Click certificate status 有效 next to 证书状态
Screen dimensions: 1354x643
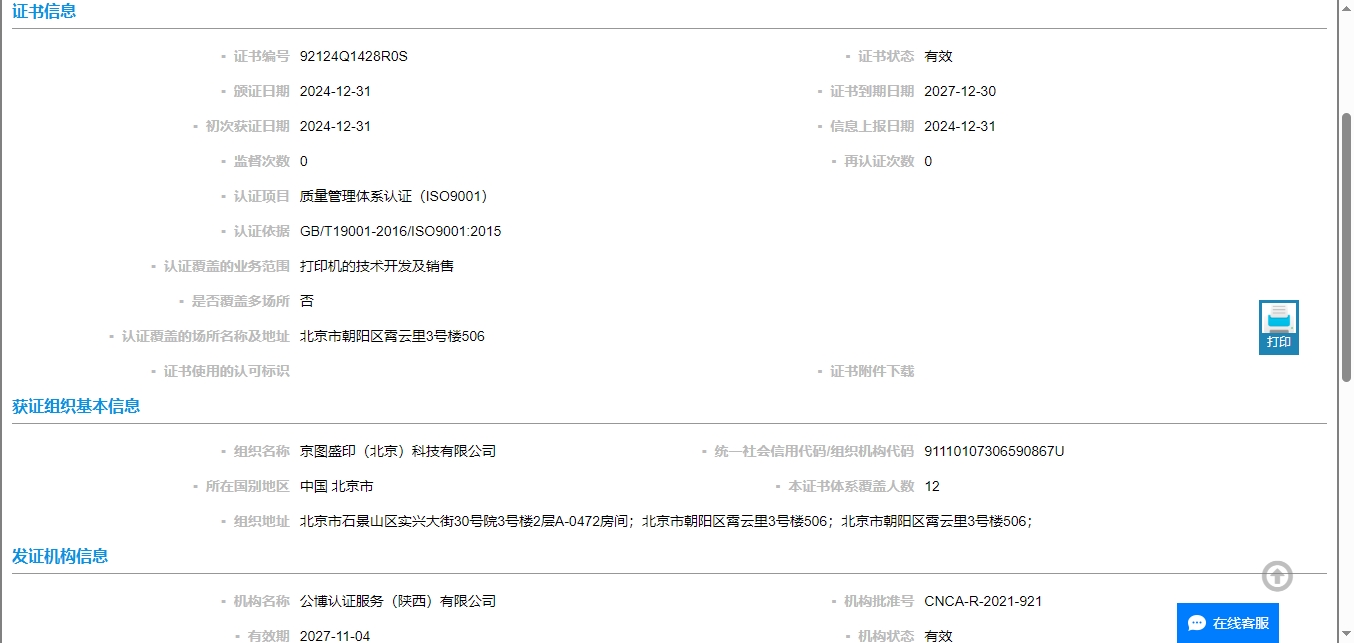pyautogui.click(x=938, y=56)
